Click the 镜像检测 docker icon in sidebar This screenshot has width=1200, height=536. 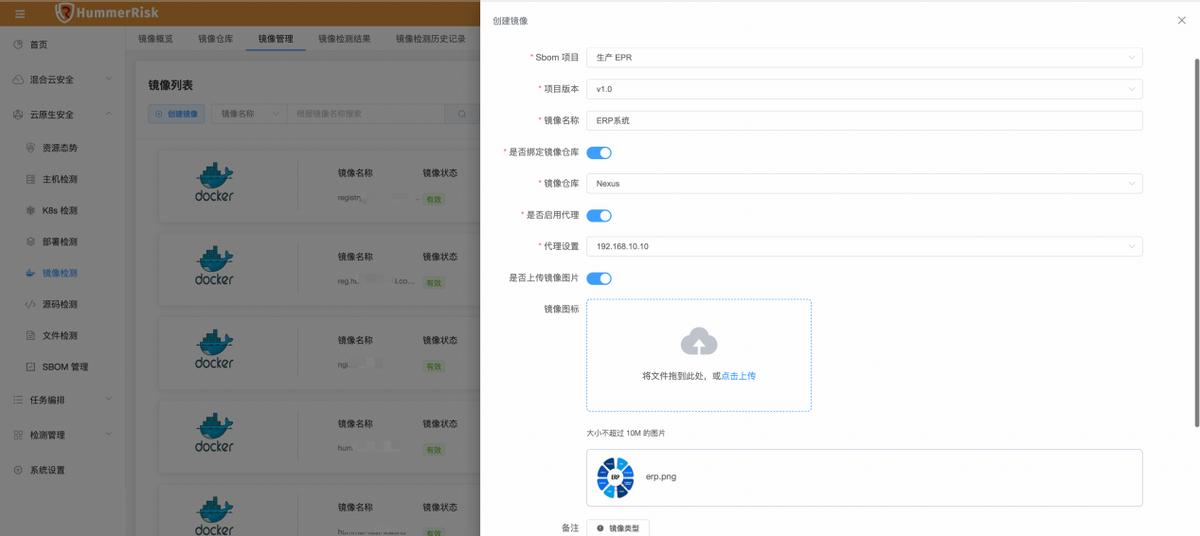pyautogui.click(x=31, y=273)
